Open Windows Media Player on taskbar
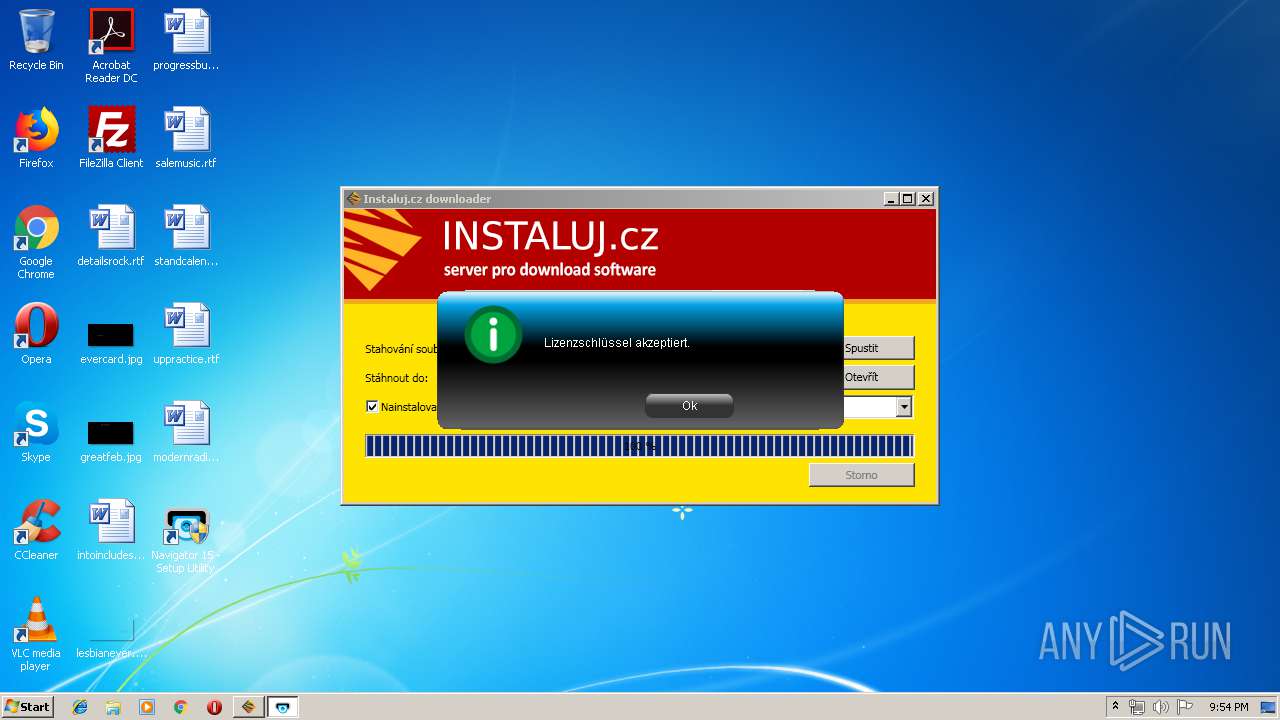 click(147, 707)
